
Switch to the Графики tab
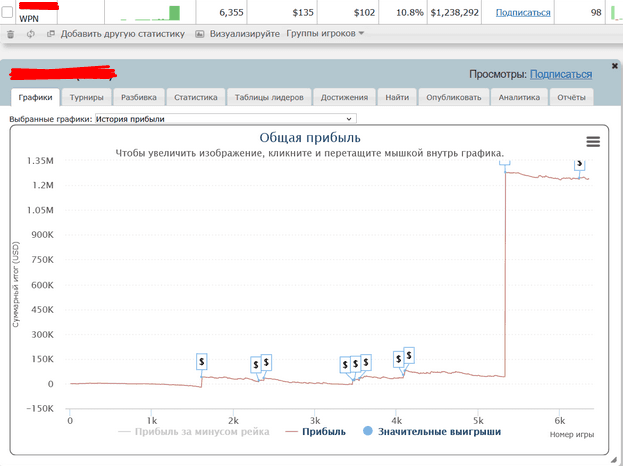coord(35,97)
